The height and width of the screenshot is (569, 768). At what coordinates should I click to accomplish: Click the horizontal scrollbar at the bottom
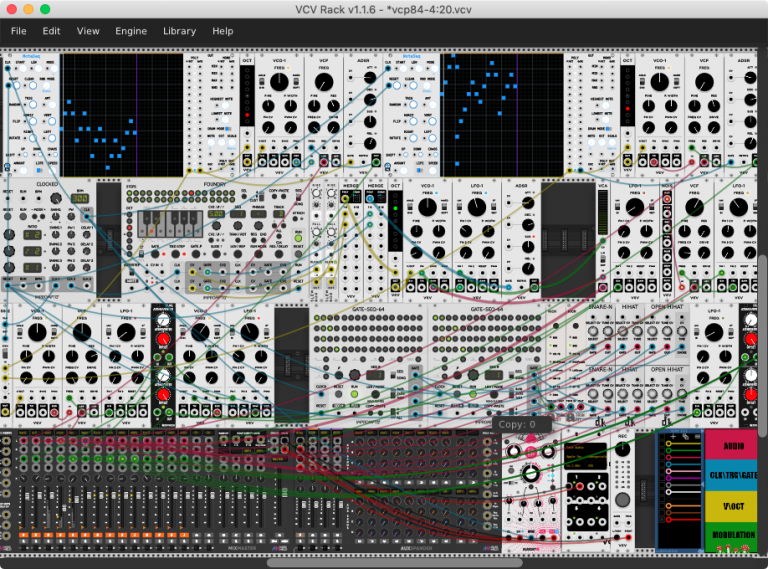click(x=394, y=562)
